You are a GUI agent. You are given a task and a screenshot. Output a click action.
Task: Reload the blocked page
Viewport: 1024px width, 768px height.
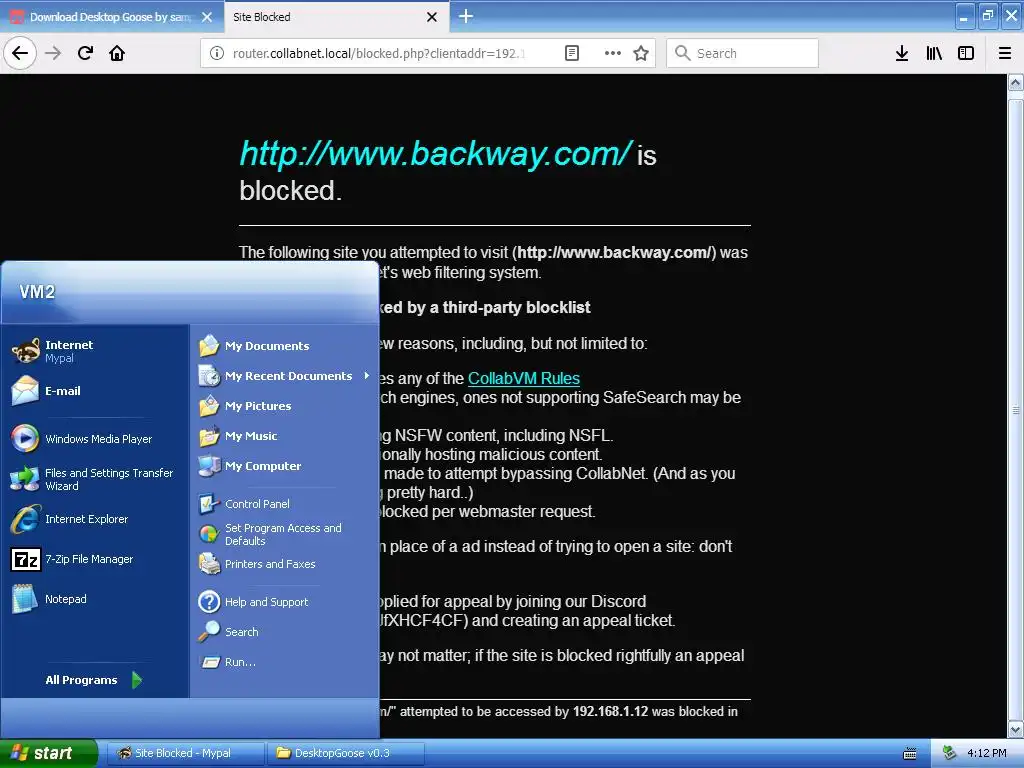(x=85, y=53)
